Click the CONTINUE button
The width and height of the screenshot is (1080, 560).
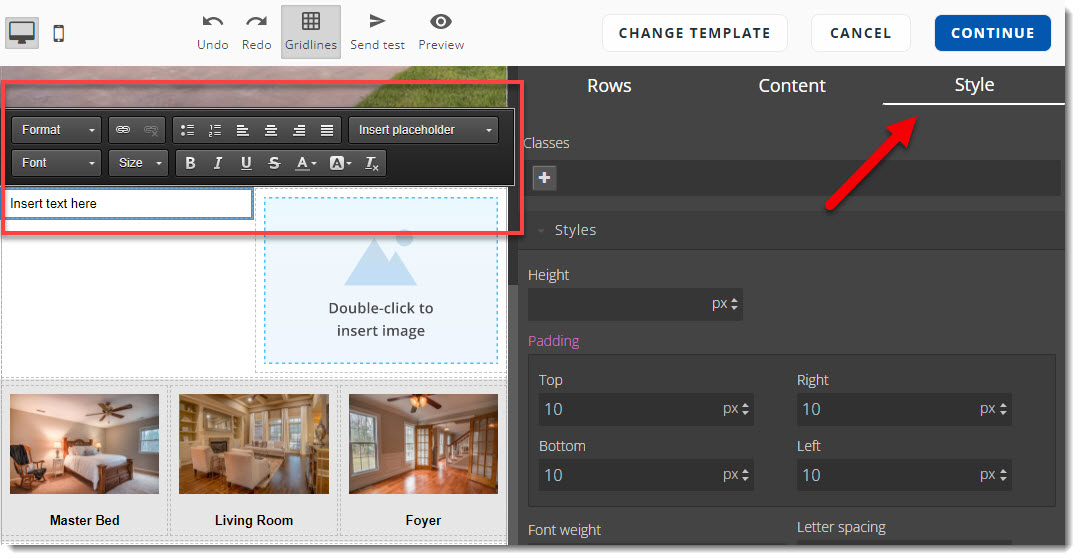pyautogui.click(x=992, y=33)
